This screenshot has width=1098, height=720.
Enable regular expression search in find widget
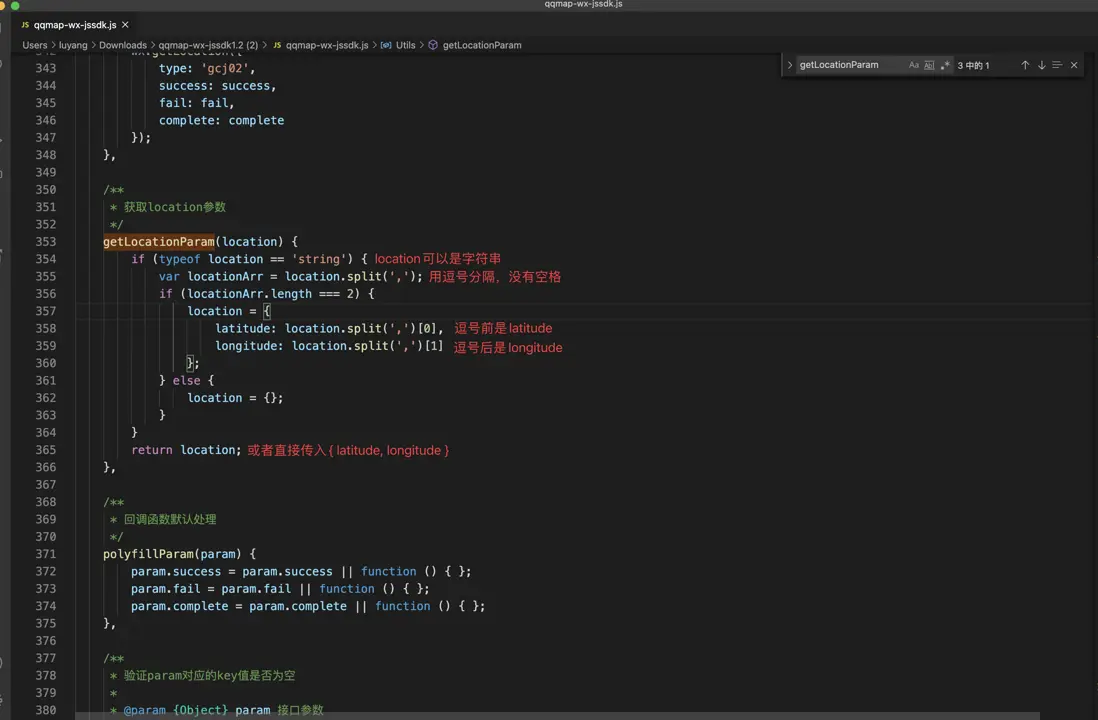945,65
